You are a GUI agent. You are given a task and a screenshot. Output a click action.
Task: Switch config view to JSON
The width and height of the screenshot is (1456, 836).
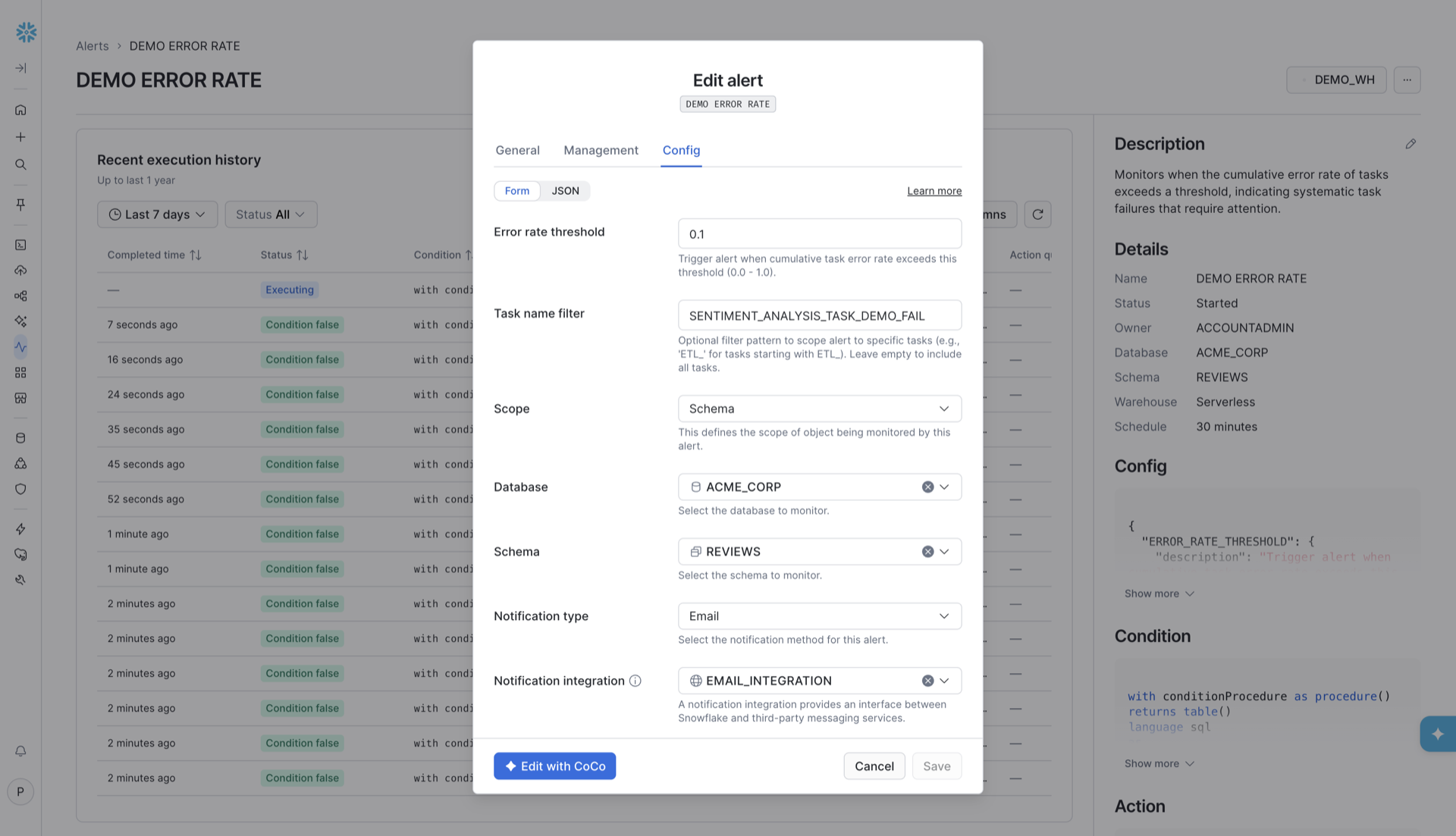(x=565, y=191)
